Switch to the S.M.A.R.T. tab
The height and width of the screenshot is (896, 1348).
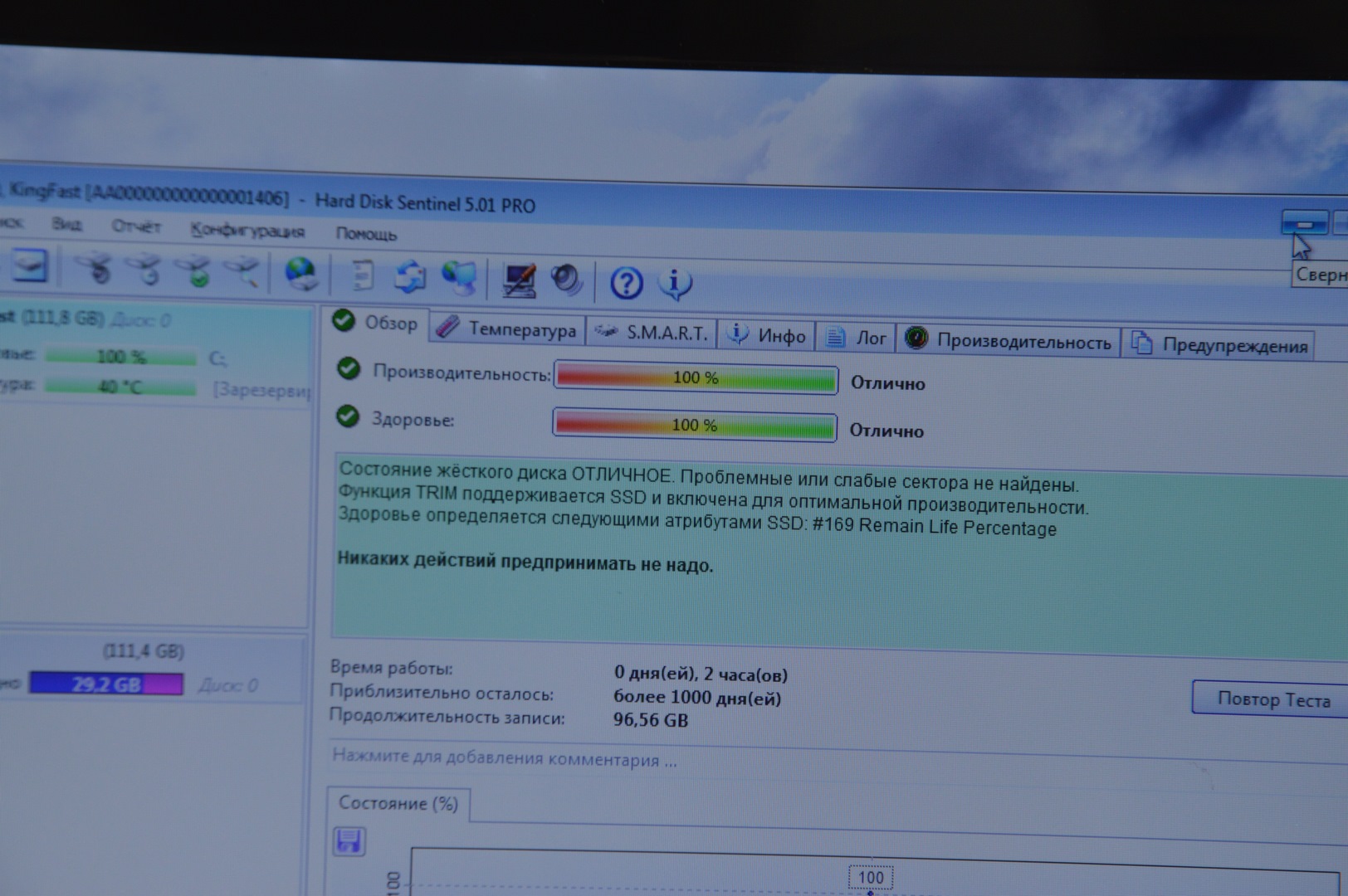tap(652, 334)
